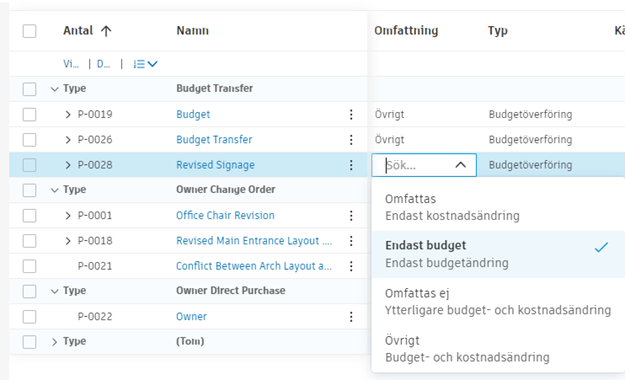This screenshot has height=380, width=625.
Task: Choose the Omfattas ej option
Action: 497,301
